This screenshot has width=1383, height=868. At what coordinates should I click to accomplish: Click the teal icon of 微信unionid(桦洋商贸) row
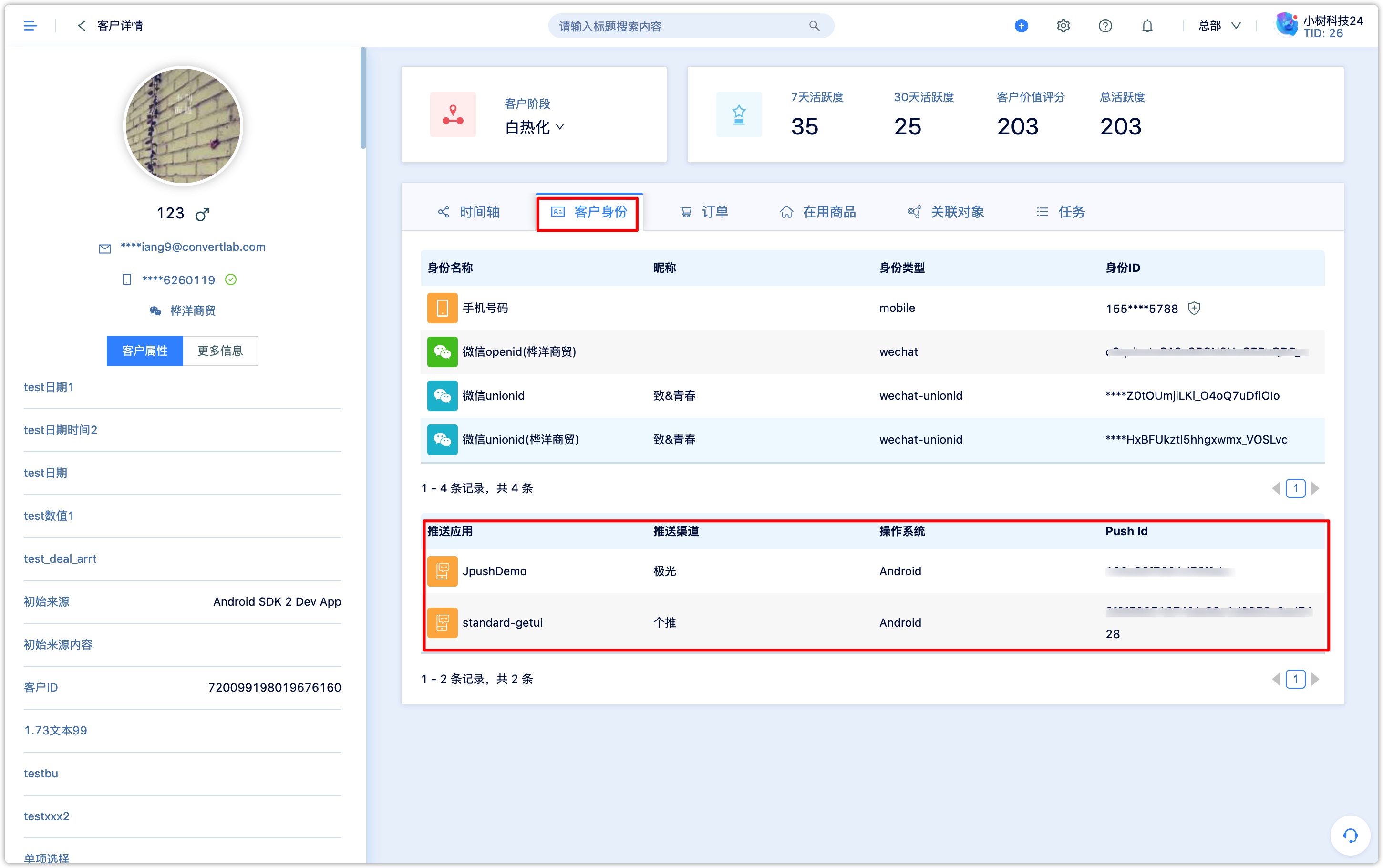(x=442, y=439)
